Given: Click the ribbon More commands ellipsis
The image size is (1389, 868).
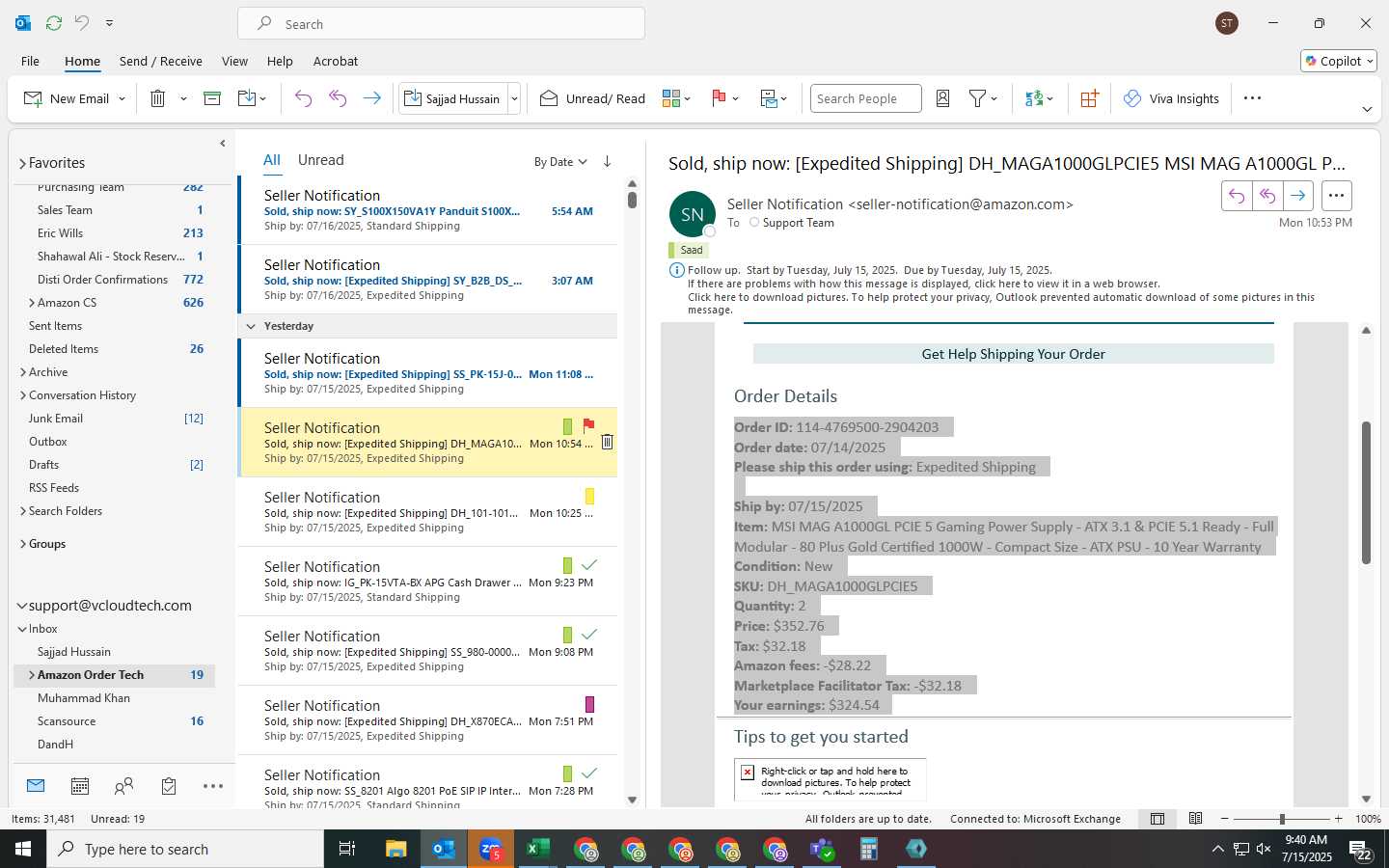Looking at the screenshot, I should (1252, 98).
